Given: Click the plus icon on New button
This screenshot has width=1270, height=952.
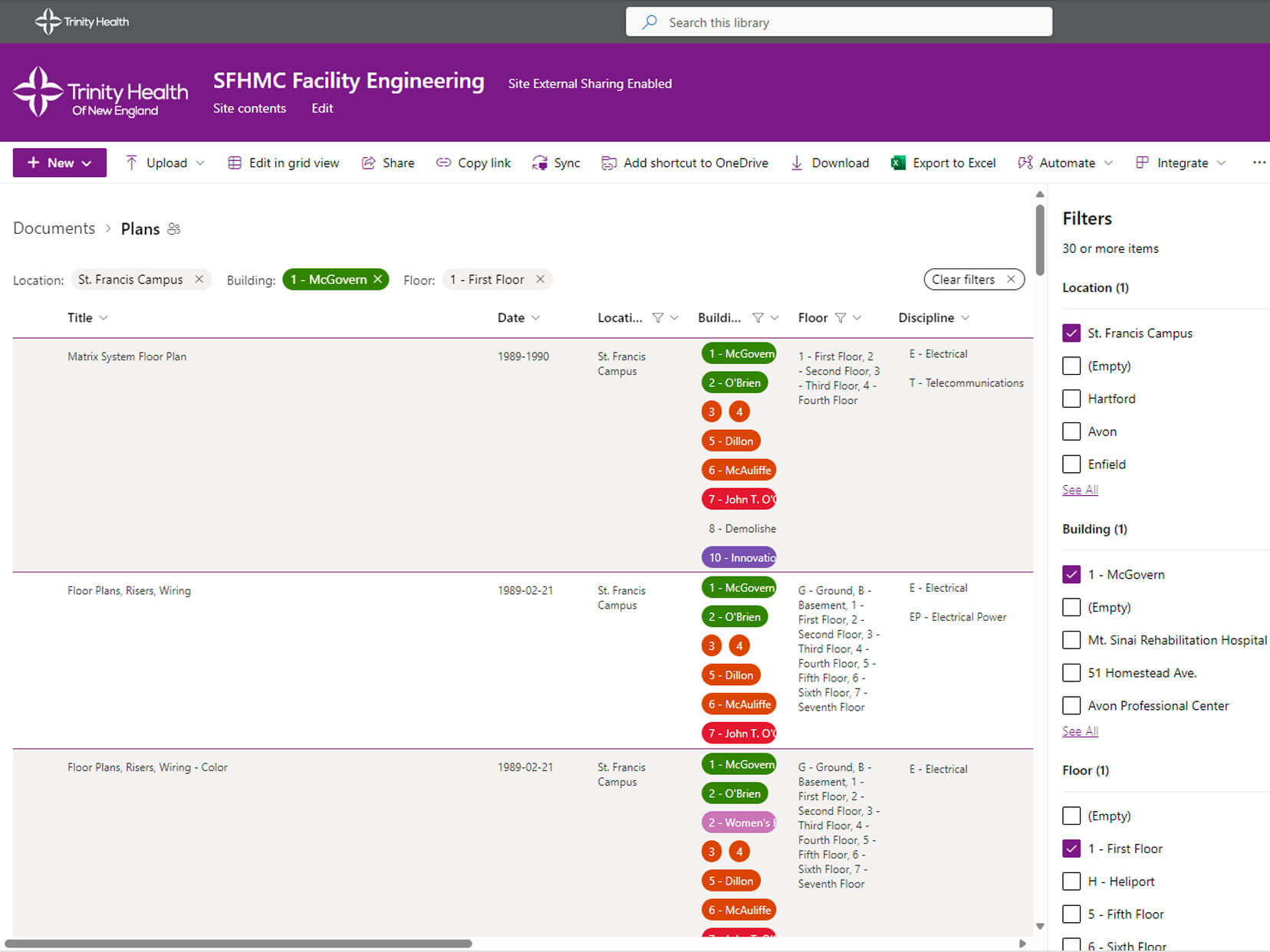Looking at the screenshot, I should pos(33,162).
